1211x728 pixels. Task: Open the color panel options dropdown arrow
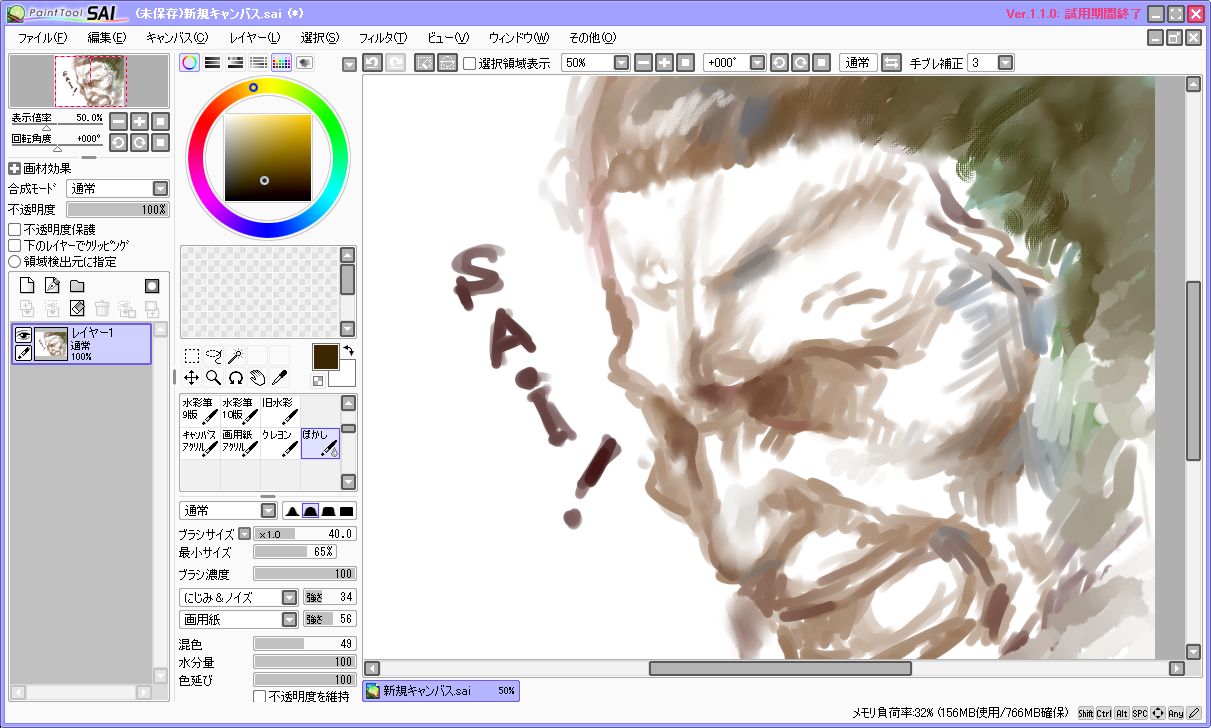349,65
